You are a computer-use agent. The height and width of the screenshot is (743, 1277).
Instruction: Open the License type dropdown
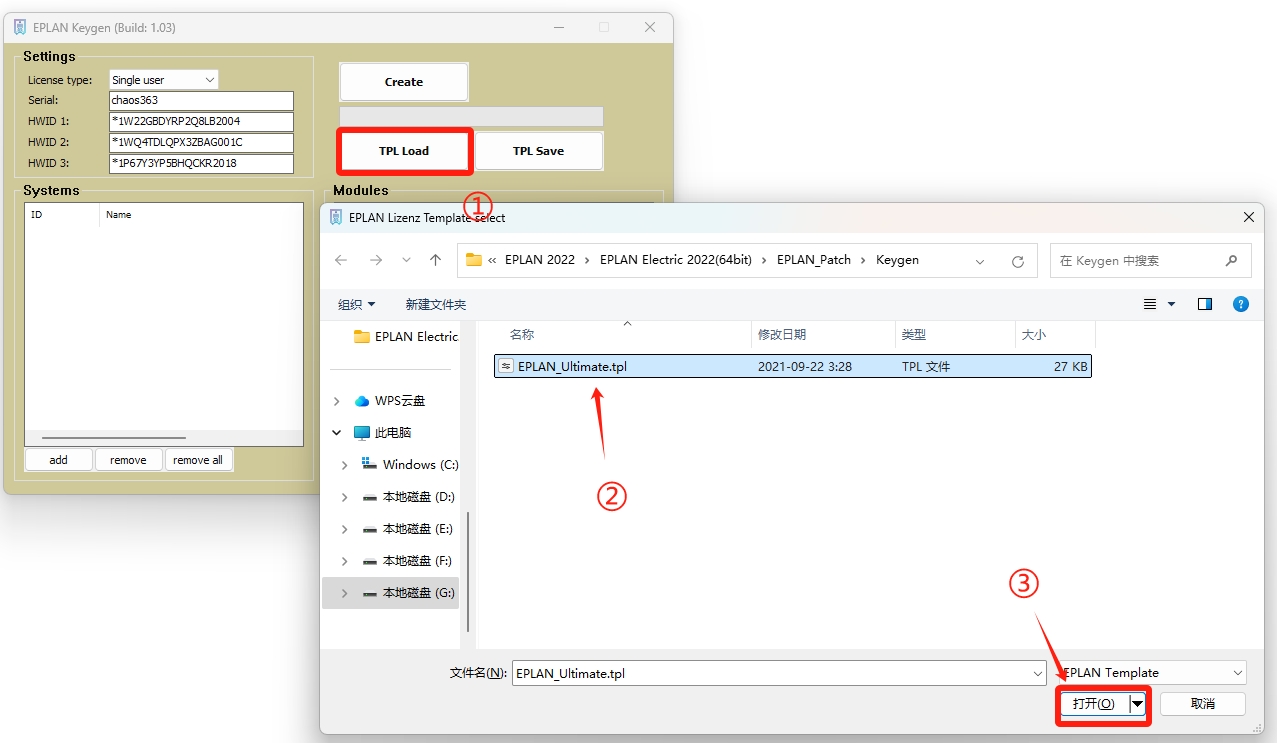164,80
